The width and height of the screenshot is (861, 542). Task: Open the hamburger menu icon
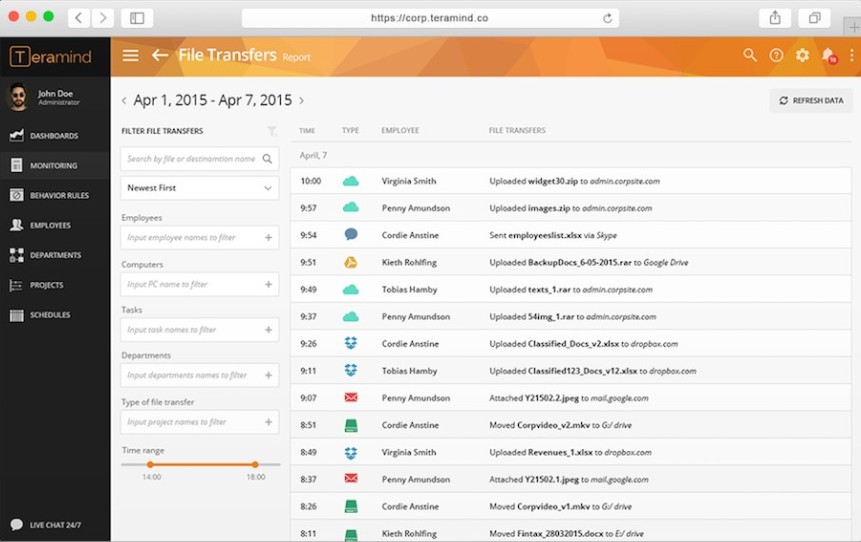click(x=130, y=55)
